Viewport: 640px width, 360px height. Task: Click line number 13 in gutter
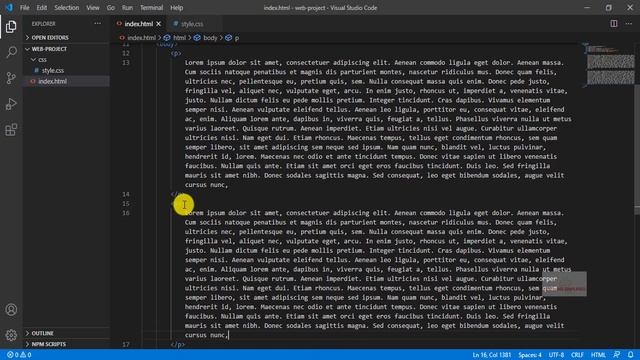(126, 62)
